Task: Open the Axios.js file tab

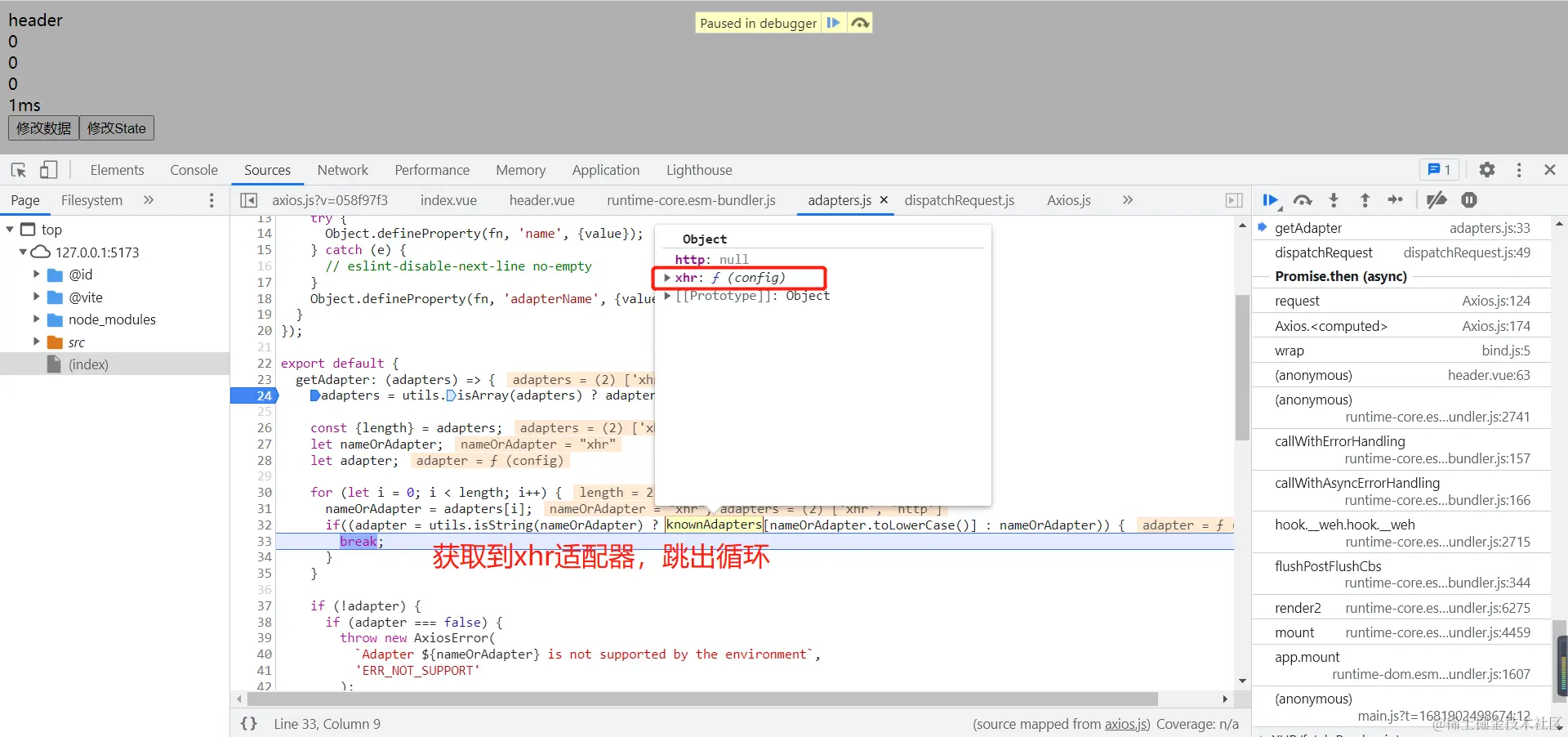Action: tap(1068, 200)
